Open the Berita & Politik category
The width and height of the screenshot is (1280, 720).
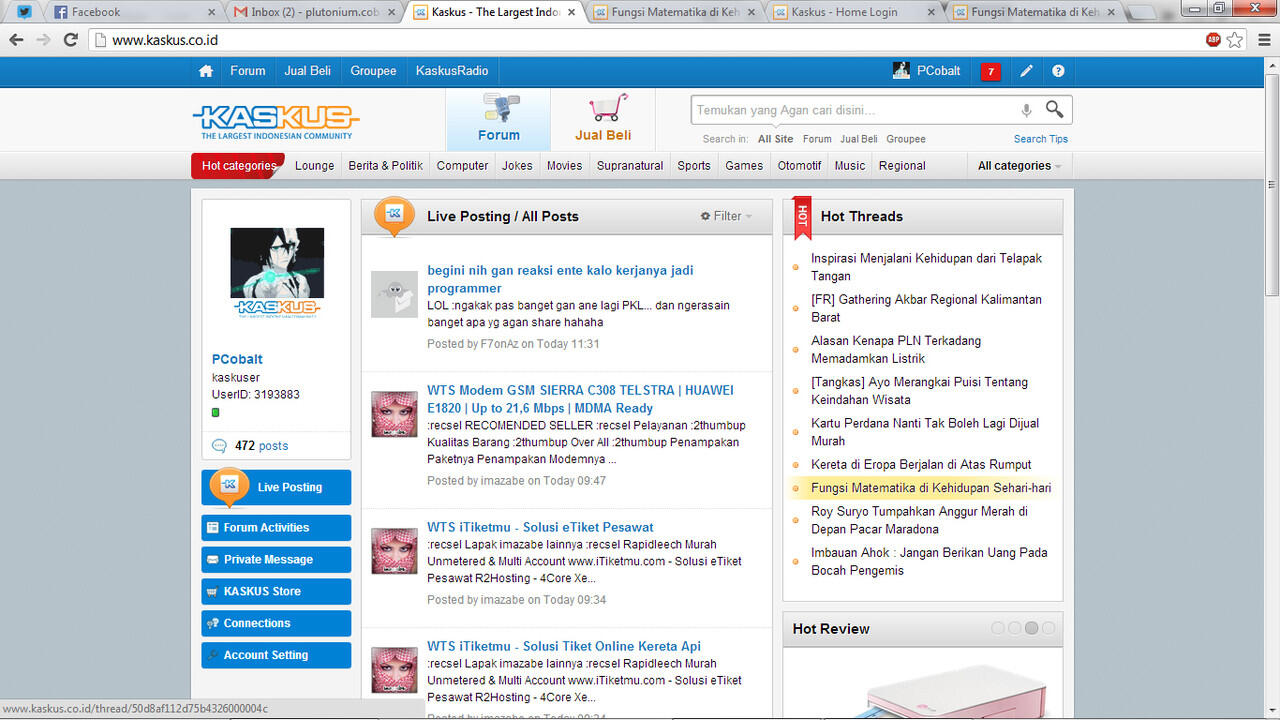pyautogui.click(x=385, y=166)
